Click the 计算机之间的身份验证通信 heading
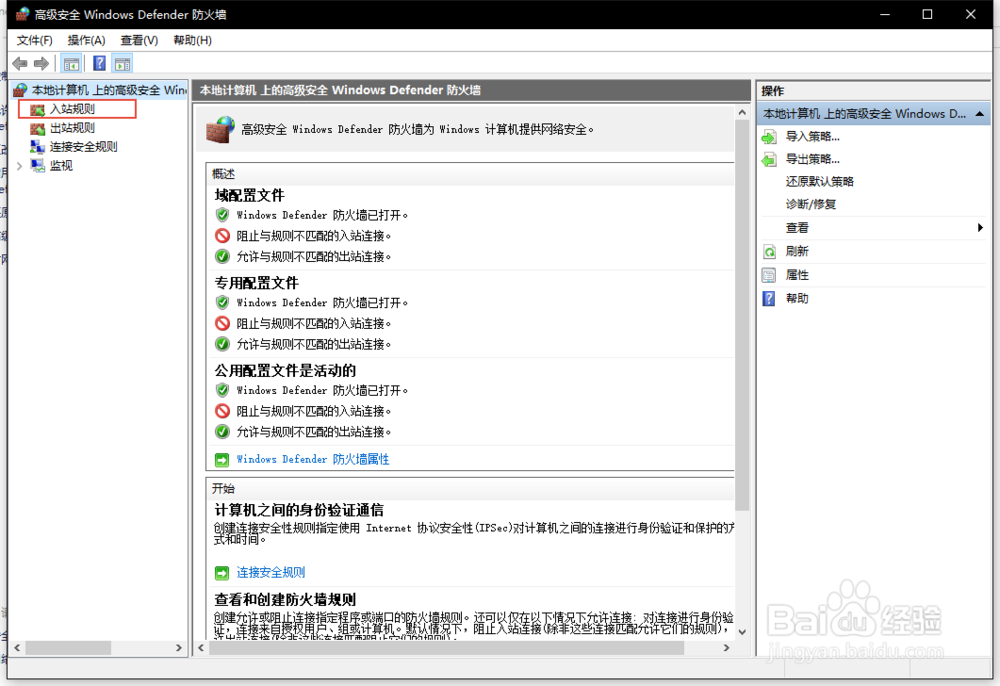1000x686 pixels. [x=299, y=510]
